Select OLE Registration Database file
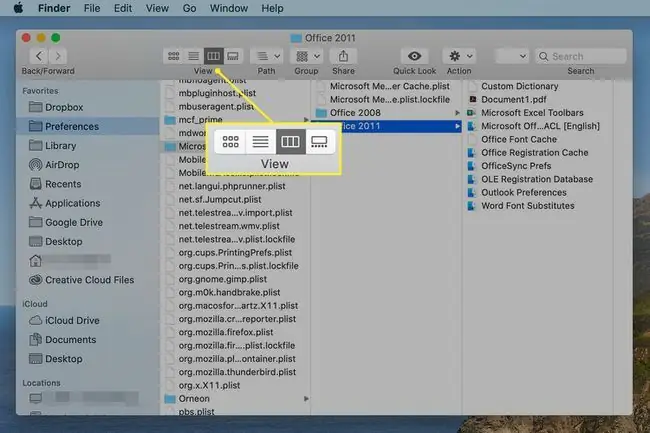The height and width of the screenshot is (433, 650). pyautogui.click(x=538, y=179)
